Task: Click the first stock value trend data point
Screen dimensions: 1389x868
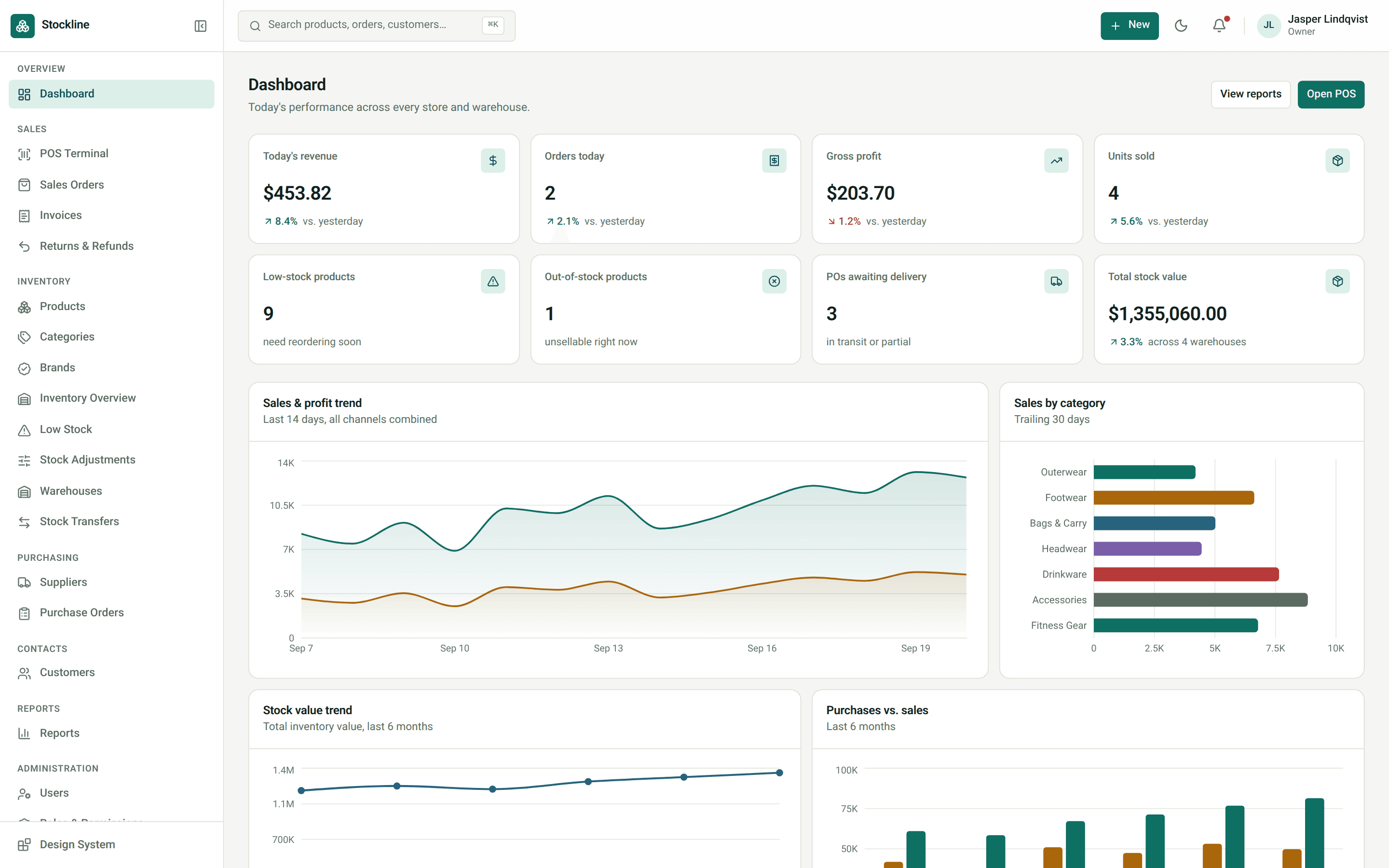Action: click(301, 790)
